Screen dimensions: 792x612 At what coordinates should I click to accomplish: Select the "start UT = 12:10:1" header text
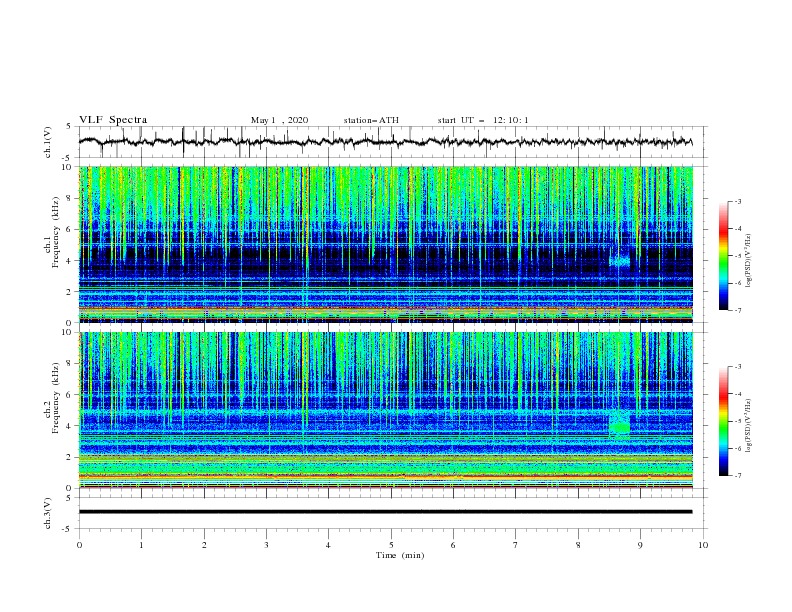(483, 120)
